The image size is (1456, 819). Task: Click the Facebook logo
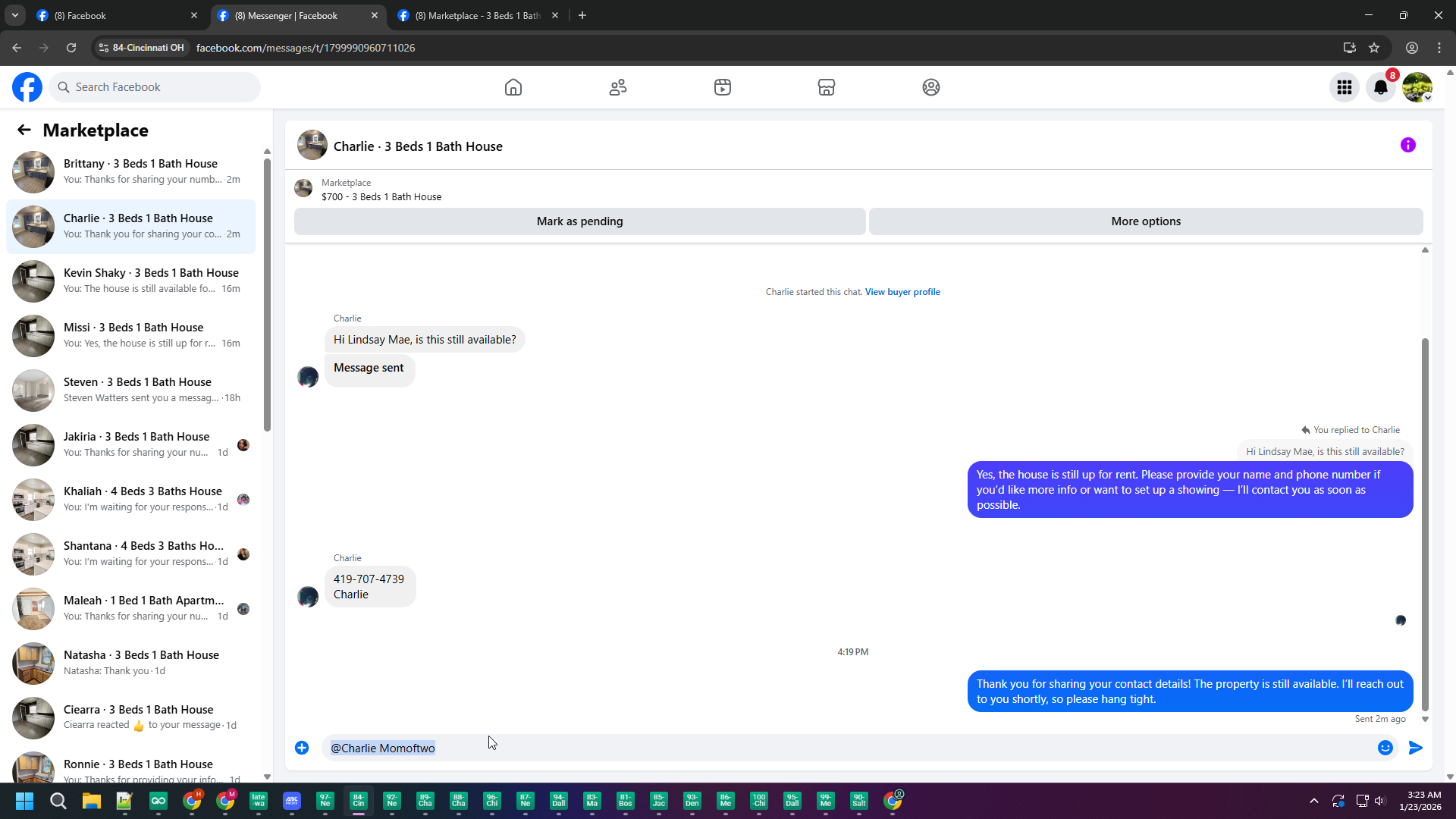point(27,87)
